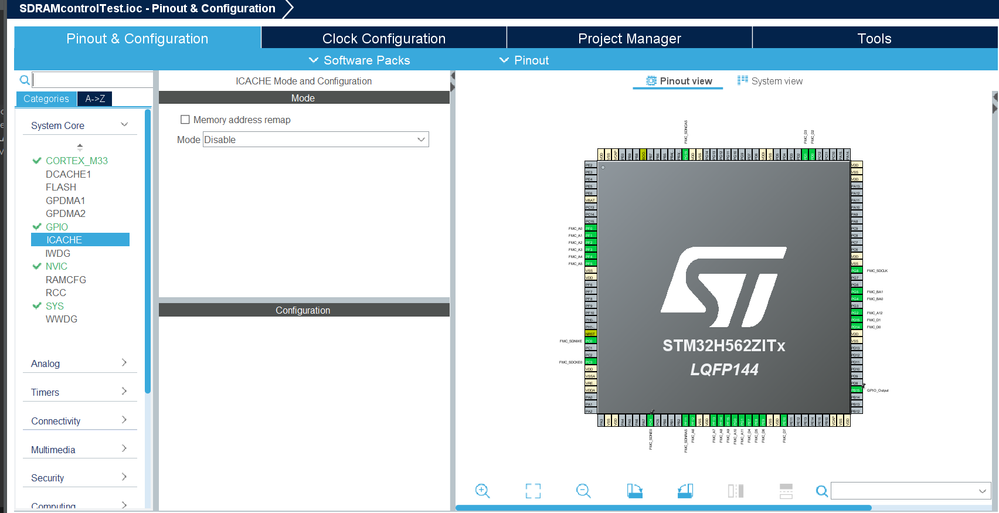
Task: Expand the Connectivity category
Action: pyautogui.click(x=124, y=420)
